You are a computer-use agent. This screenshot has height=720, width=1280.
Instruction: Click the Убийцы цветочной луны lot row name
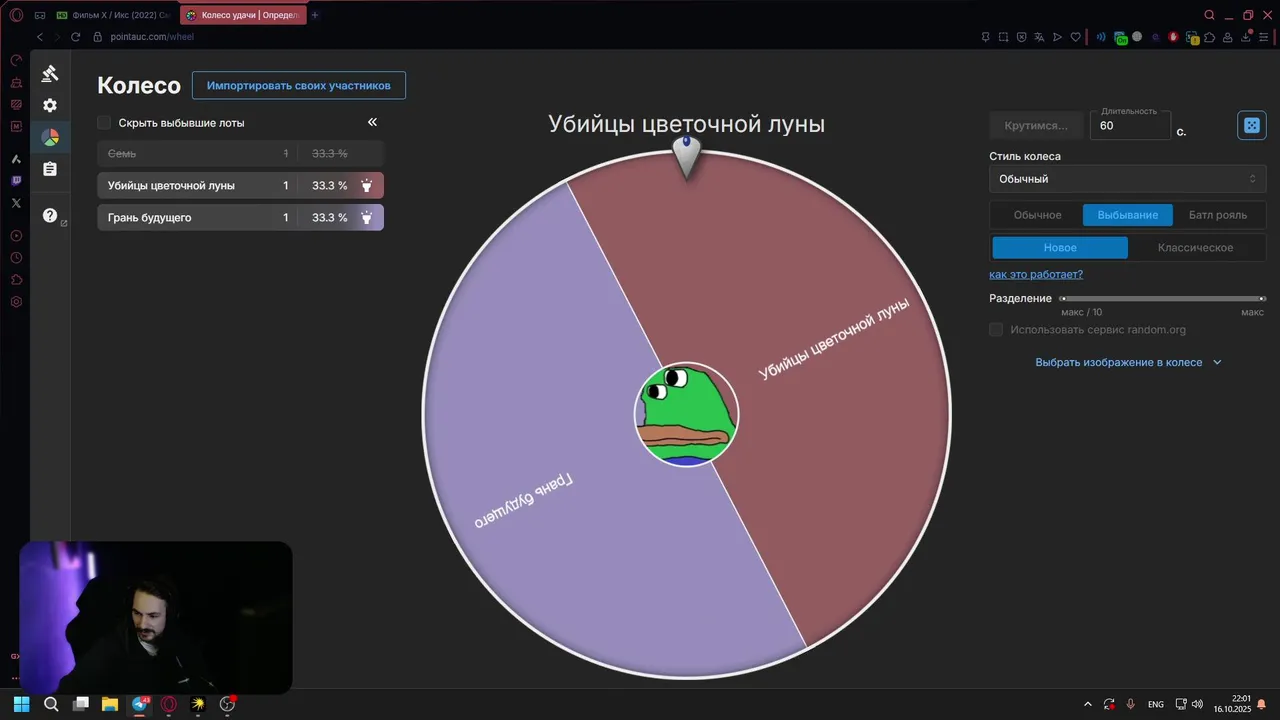[171, 185]
